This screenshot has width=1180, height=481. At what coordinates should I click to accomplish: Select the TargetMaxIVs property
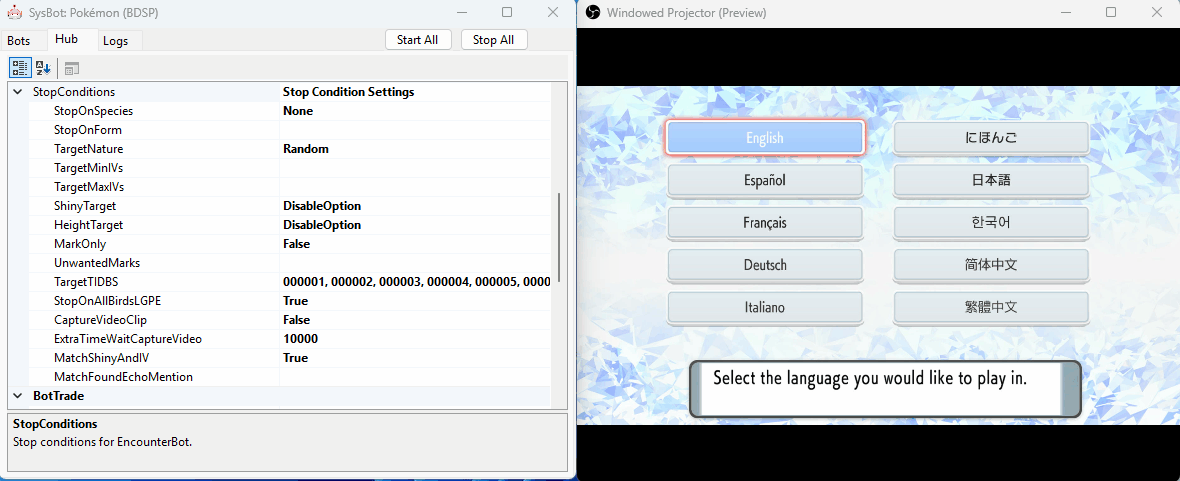[x=290, y=187]
